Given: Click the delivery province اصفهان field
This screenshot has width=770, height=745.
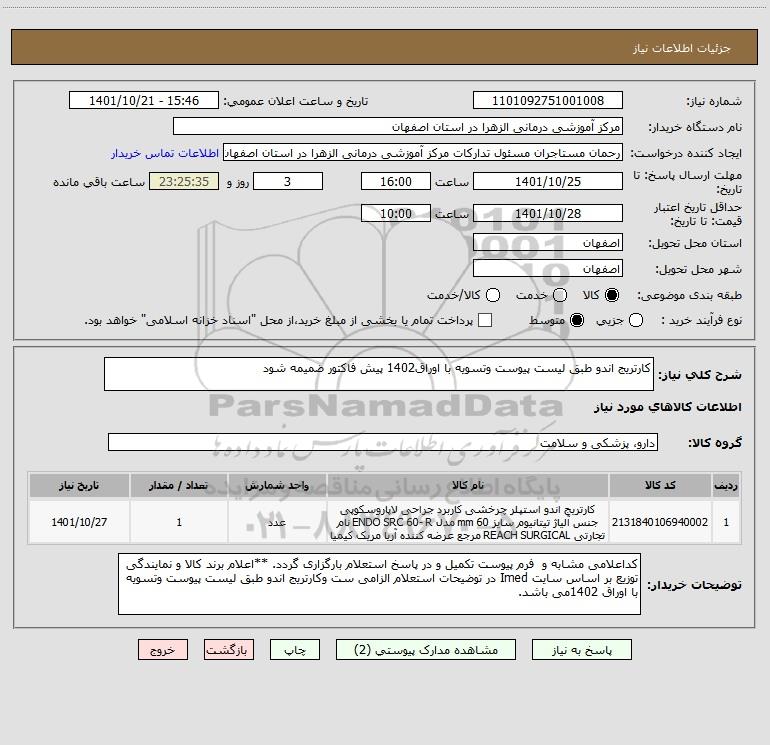Looking at the screenshot, I should click(548, 243).
